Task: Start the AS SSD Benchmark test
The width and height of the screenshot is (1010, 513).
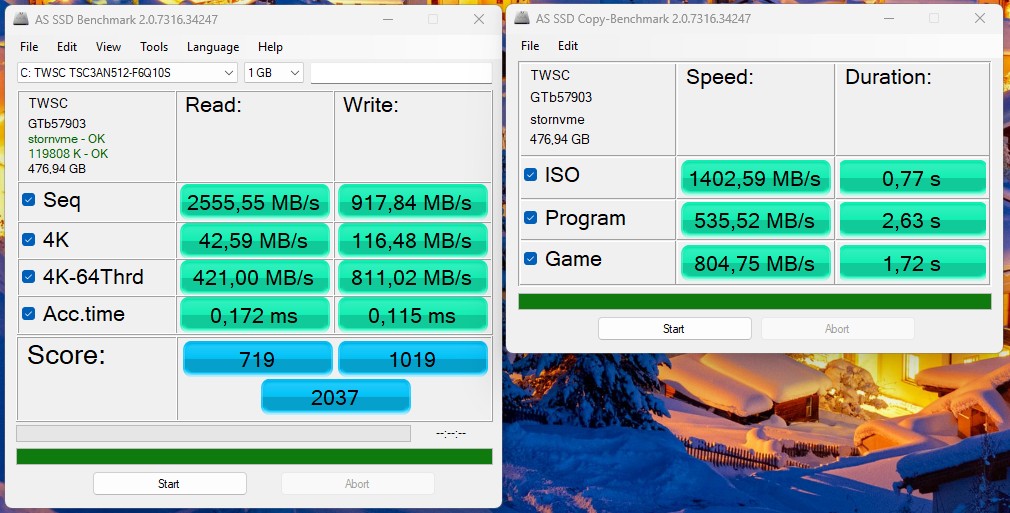Action: (169, 484)
